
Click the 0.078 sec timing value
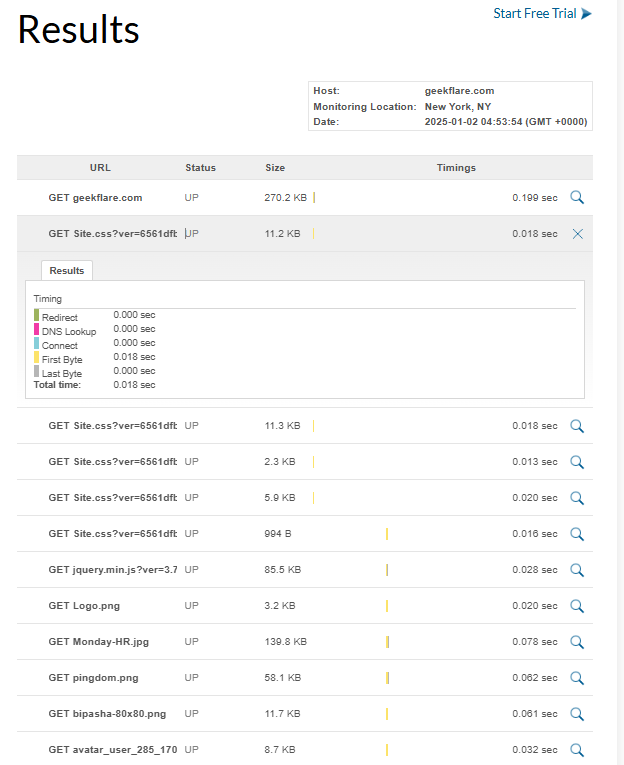(x=535, y=642)
